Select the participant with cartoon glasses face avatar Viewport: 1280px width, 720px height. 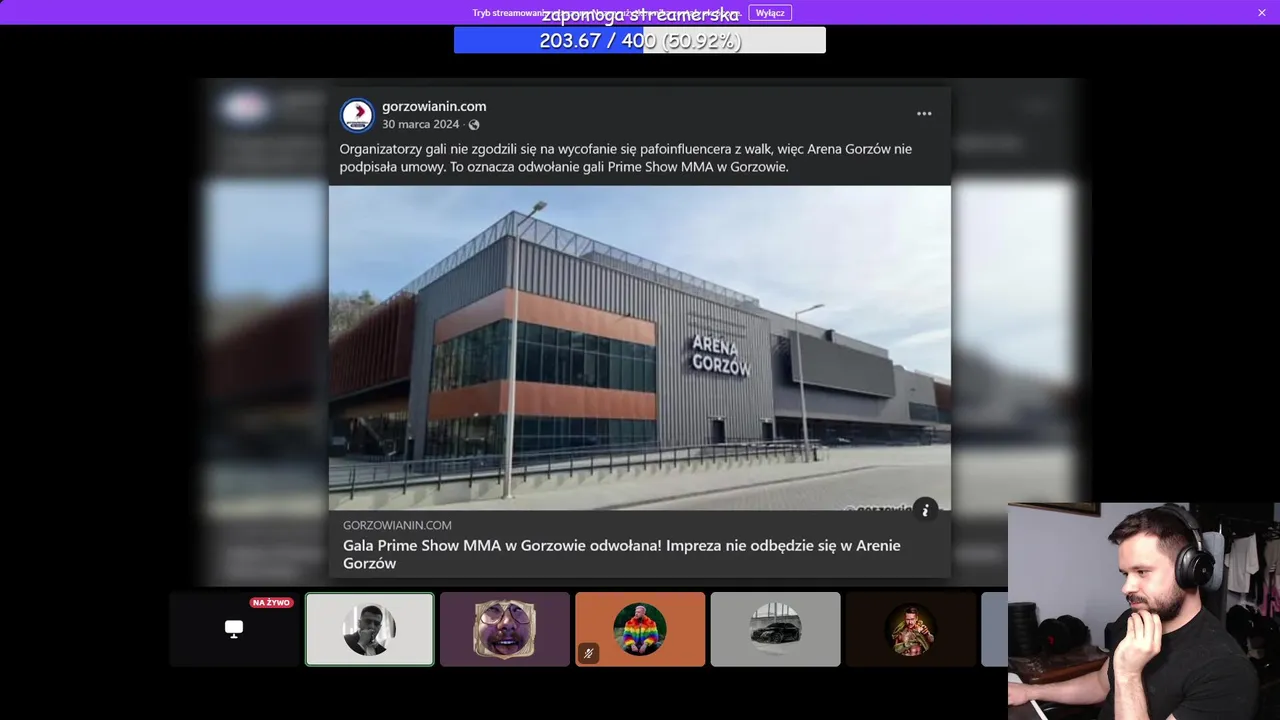click(505, 629)
